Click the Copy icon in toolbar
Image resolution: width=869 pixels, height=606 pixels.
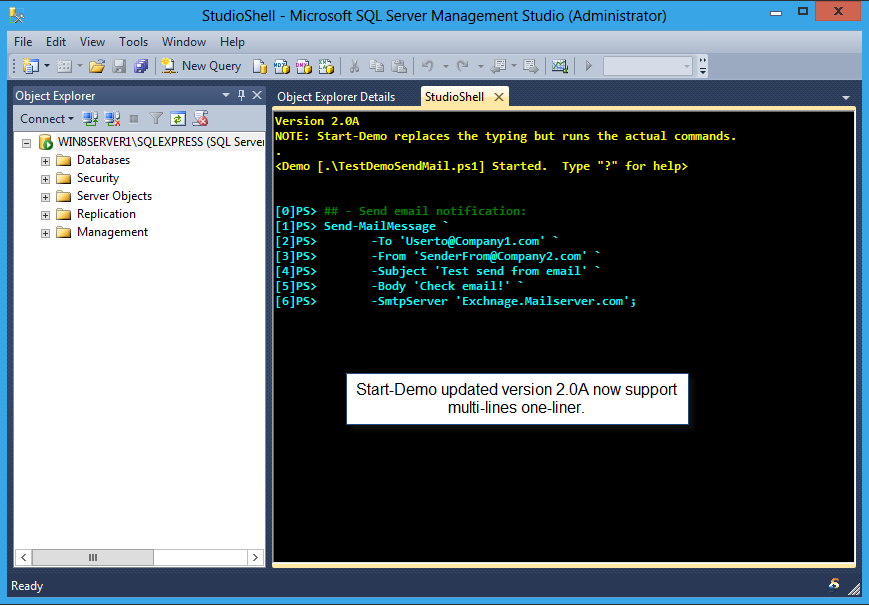(x=376, y=67)
